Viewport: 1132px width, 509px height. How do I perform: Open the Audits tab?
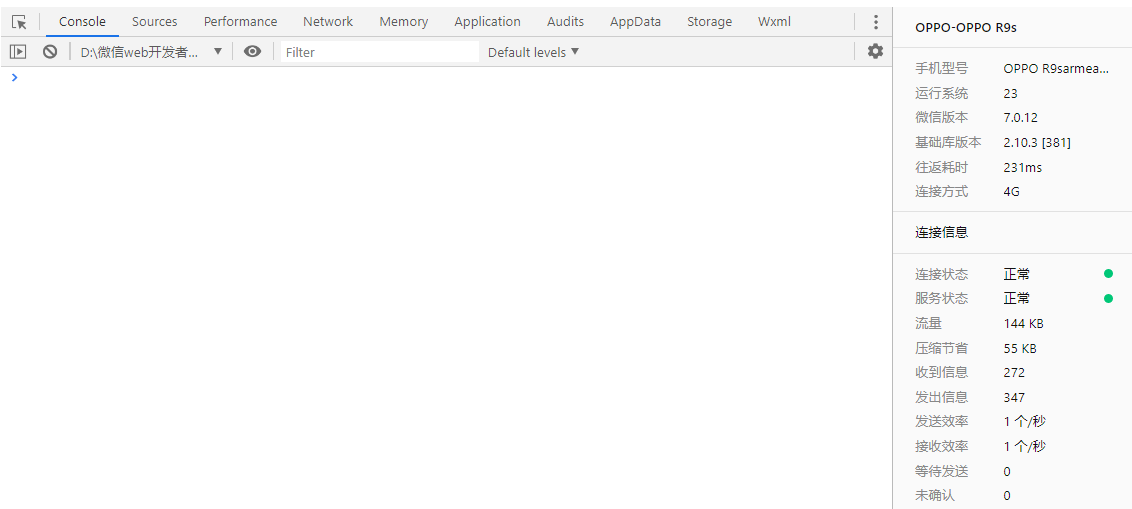click(565, 22)
